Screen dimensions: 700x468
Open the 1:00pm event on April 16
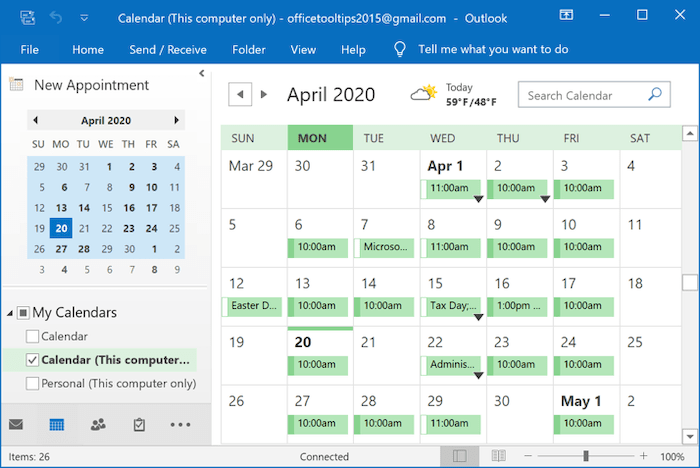[x=517, y=306]
